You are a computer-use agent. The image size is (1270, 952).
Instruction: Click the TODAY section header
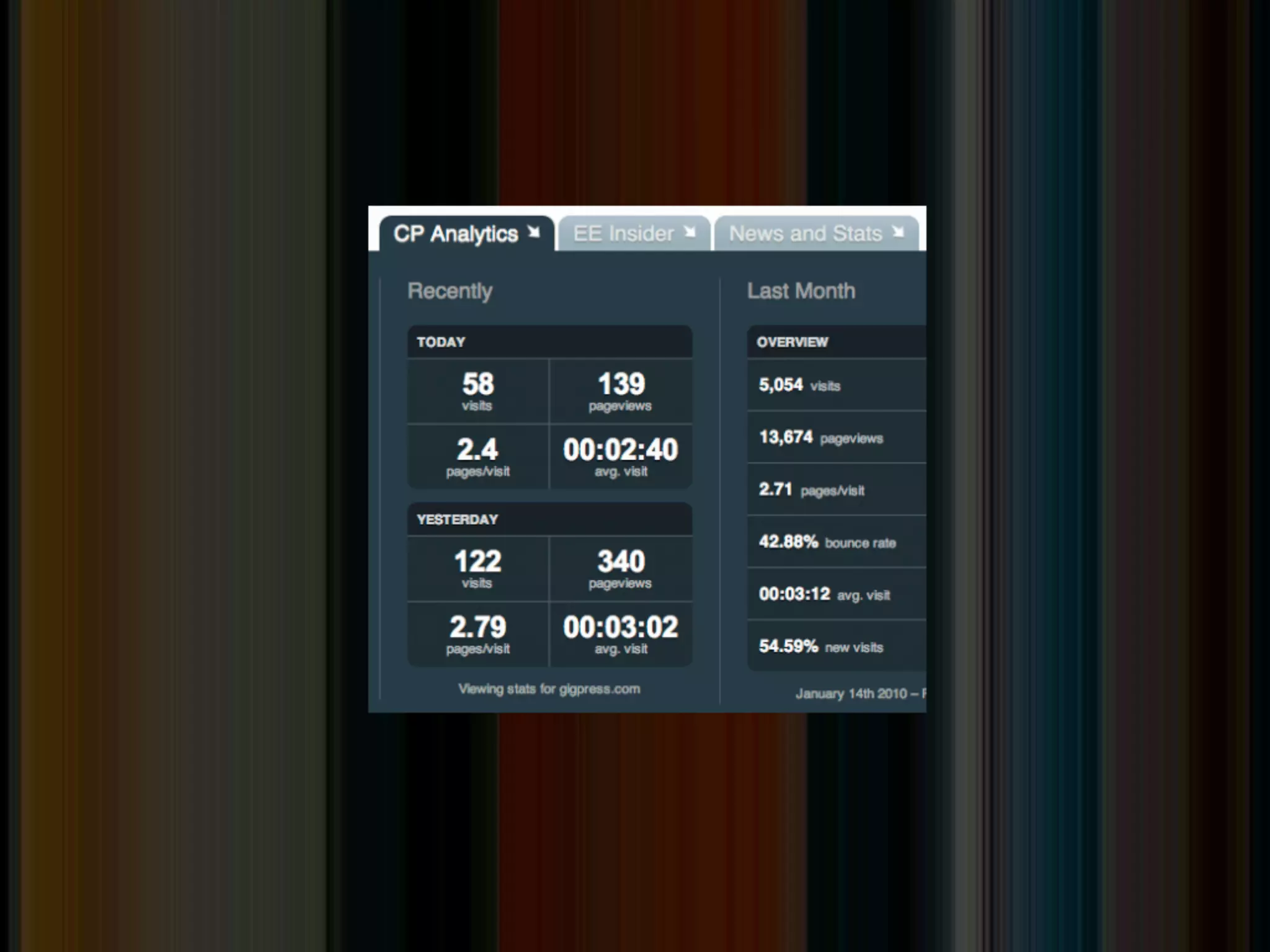(x=549, y=342)
